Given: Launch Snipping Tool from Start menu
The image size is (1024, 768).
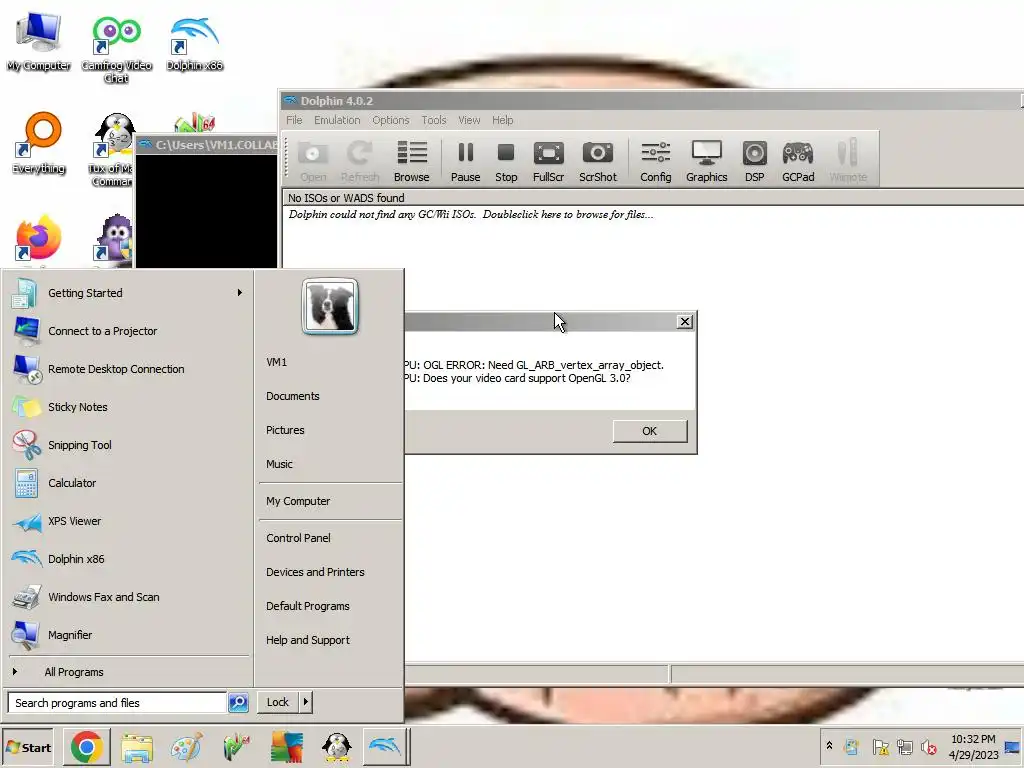Looking at the screenshot, I should (129, 445).
